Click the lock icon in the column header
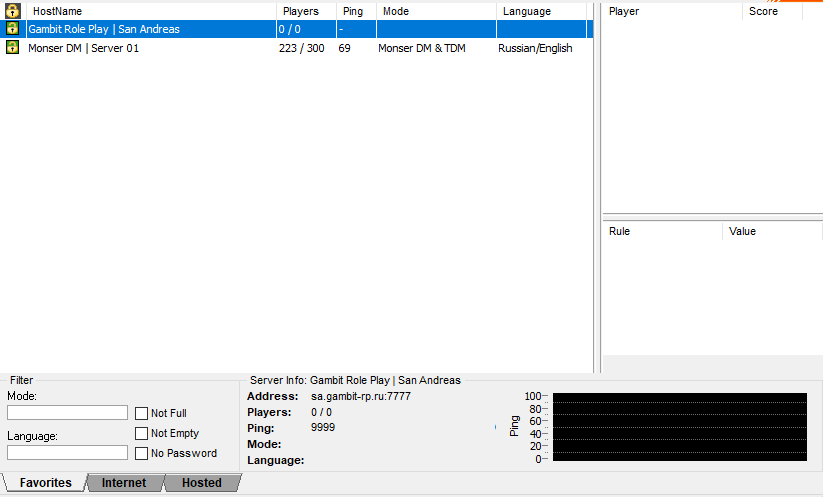This screenshot has width=823, height=497. [x=13, y=11]
